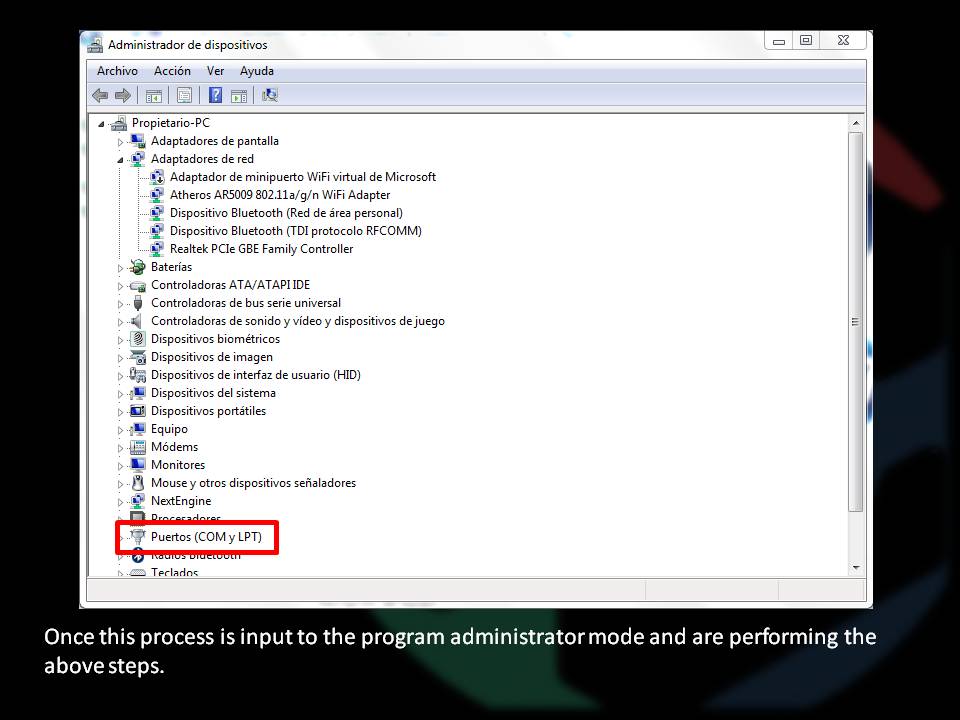Expand Dispositivos de imagen node
960x720 pixels.
[x=120, y=358]
